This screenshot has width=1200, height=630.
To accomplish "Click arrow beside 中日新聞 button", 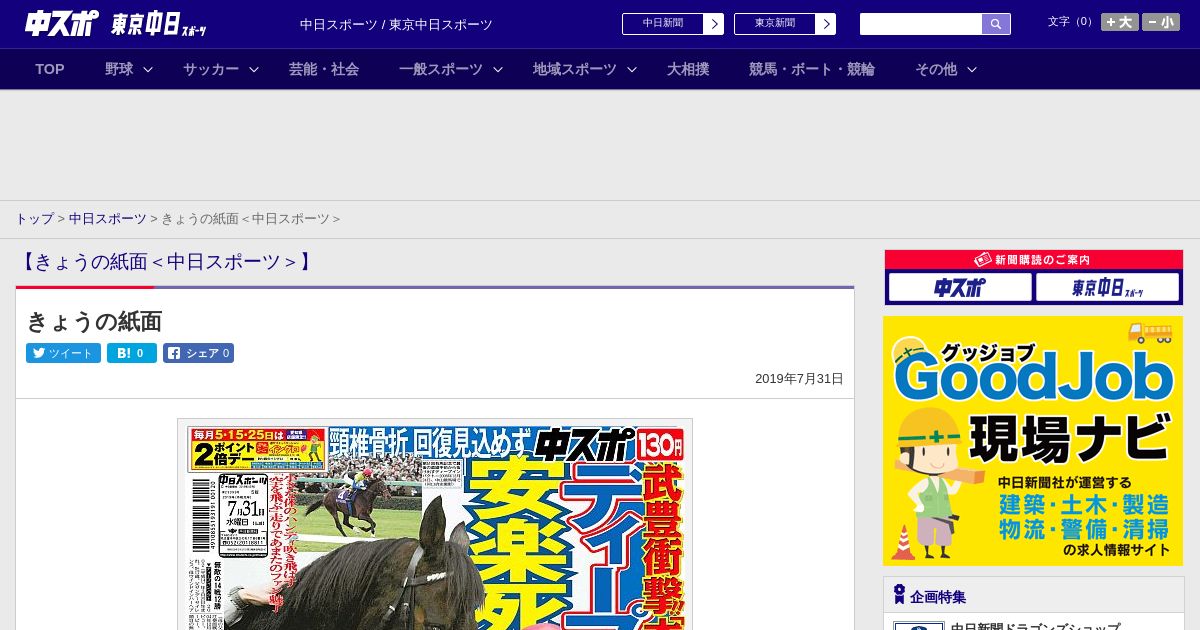I will (714, 24).
